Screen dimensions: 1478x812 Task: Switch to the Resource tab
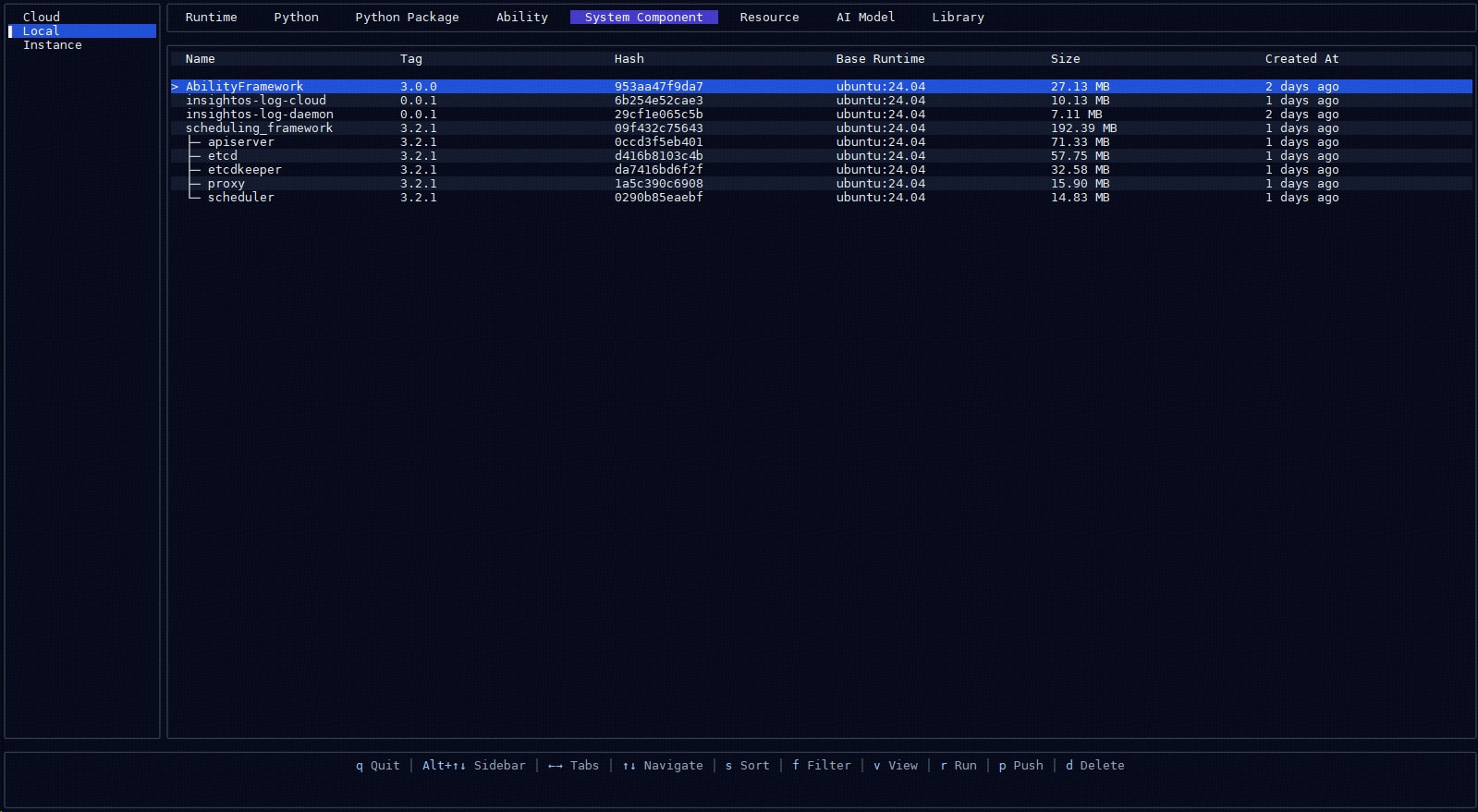[770, 17]
